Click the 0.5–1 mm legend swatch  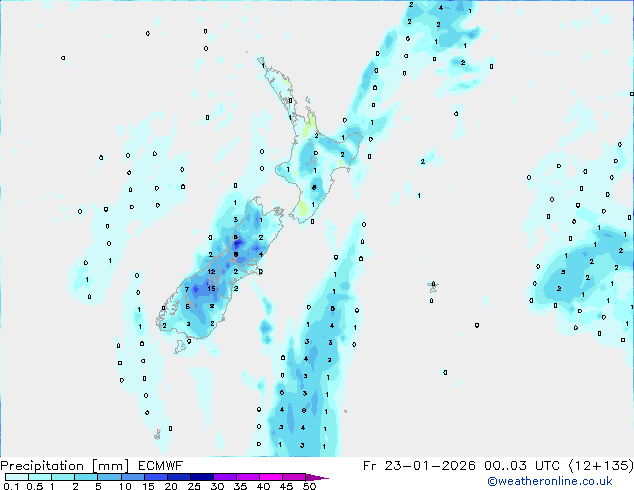coord(40,477)
